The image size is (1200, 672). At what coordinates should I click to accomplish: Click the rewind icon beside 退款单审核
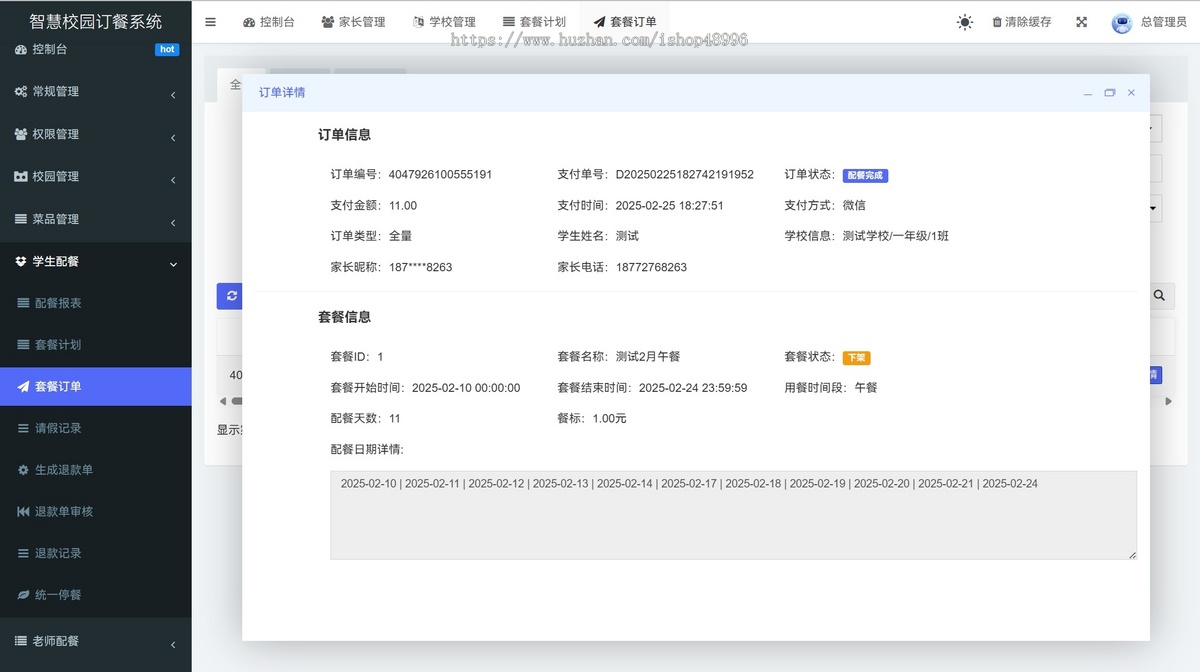(x=23, y=512)
